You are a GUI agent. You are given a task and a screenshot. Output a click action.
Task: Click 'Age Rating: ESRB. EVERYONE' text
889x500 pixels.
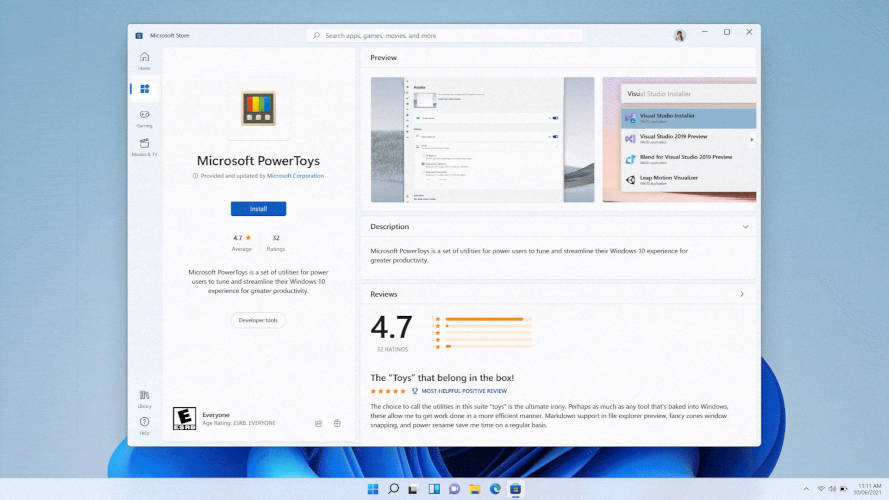239,423
